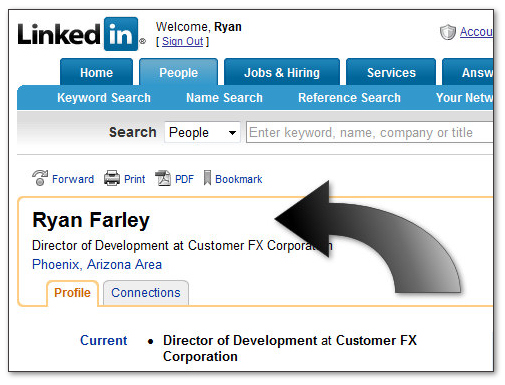This screenshot has width=505, height=385.
Task: Open the Home tab
Action: 96,72
